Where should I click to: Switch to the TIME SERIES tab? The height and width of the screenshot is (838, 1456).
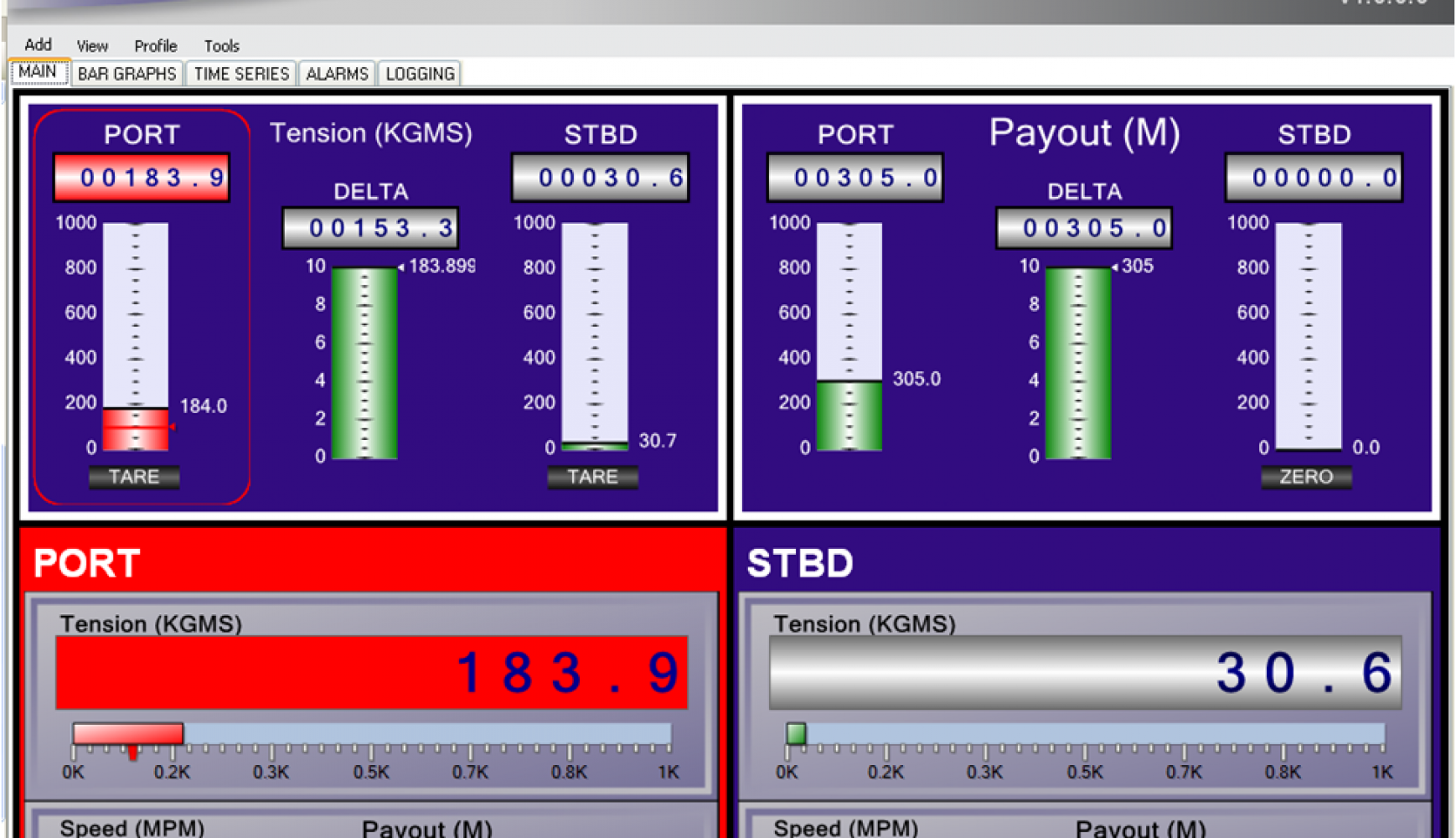(x=241, y=74)
